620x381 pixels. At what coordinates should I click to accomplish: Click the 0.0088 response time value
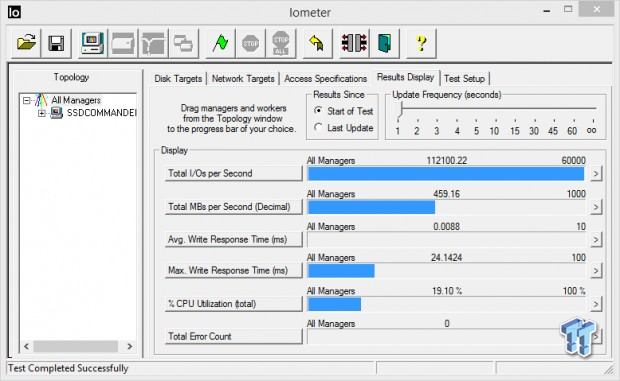coord(446,227)
